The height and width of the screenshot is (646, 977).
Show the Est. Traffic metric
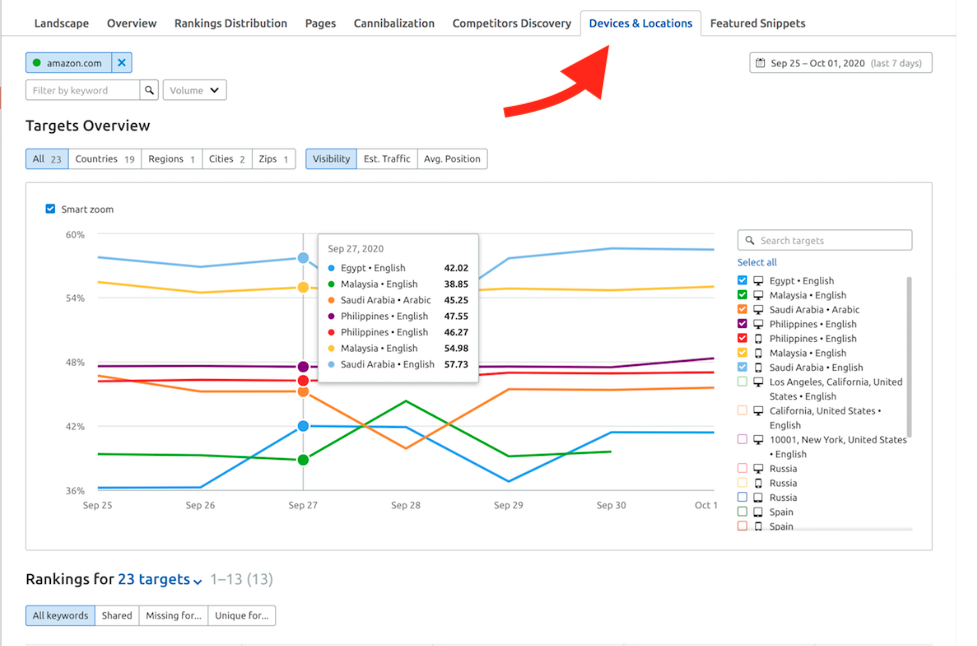pyautogui.click(x=387, y=159)
